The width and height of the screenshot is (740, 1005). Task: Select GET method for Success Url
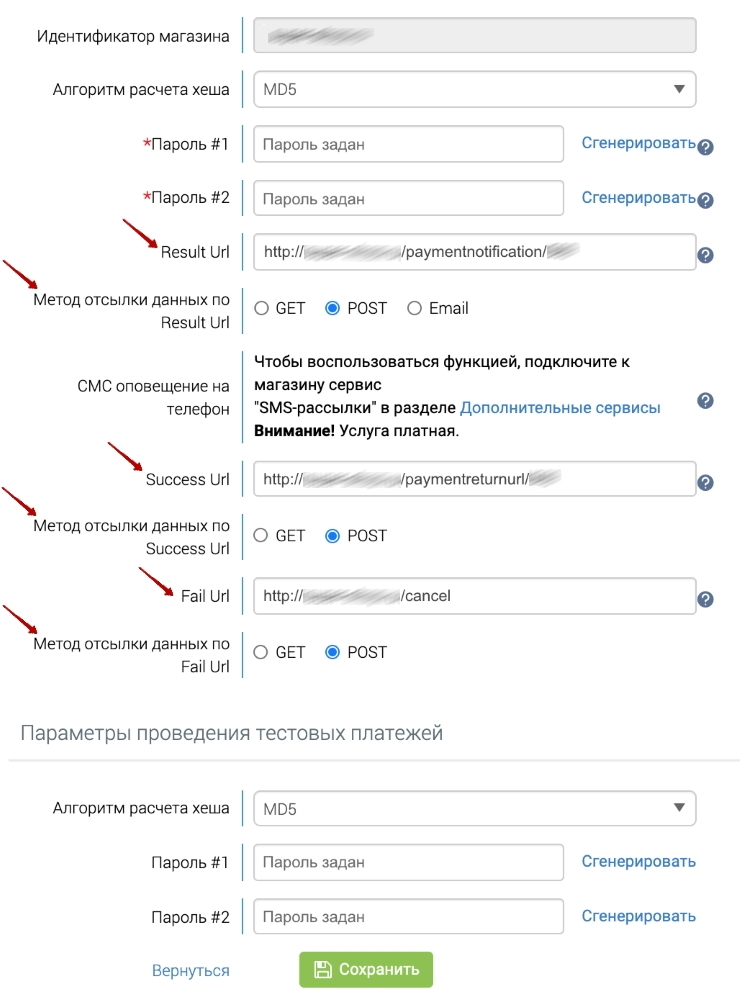click(262, 536)
